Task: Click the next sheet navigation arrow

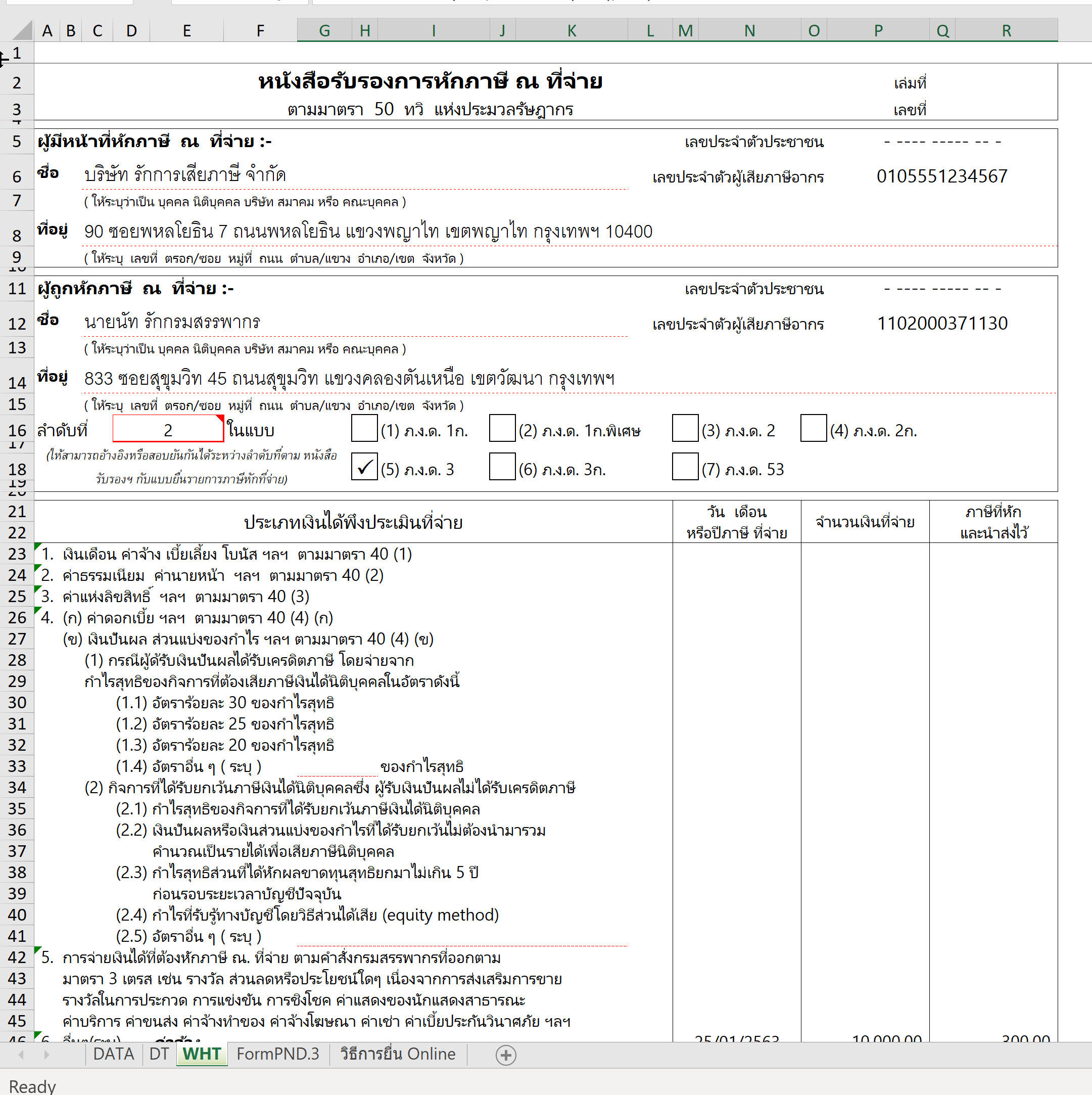Action: [x=47, y=1054]
